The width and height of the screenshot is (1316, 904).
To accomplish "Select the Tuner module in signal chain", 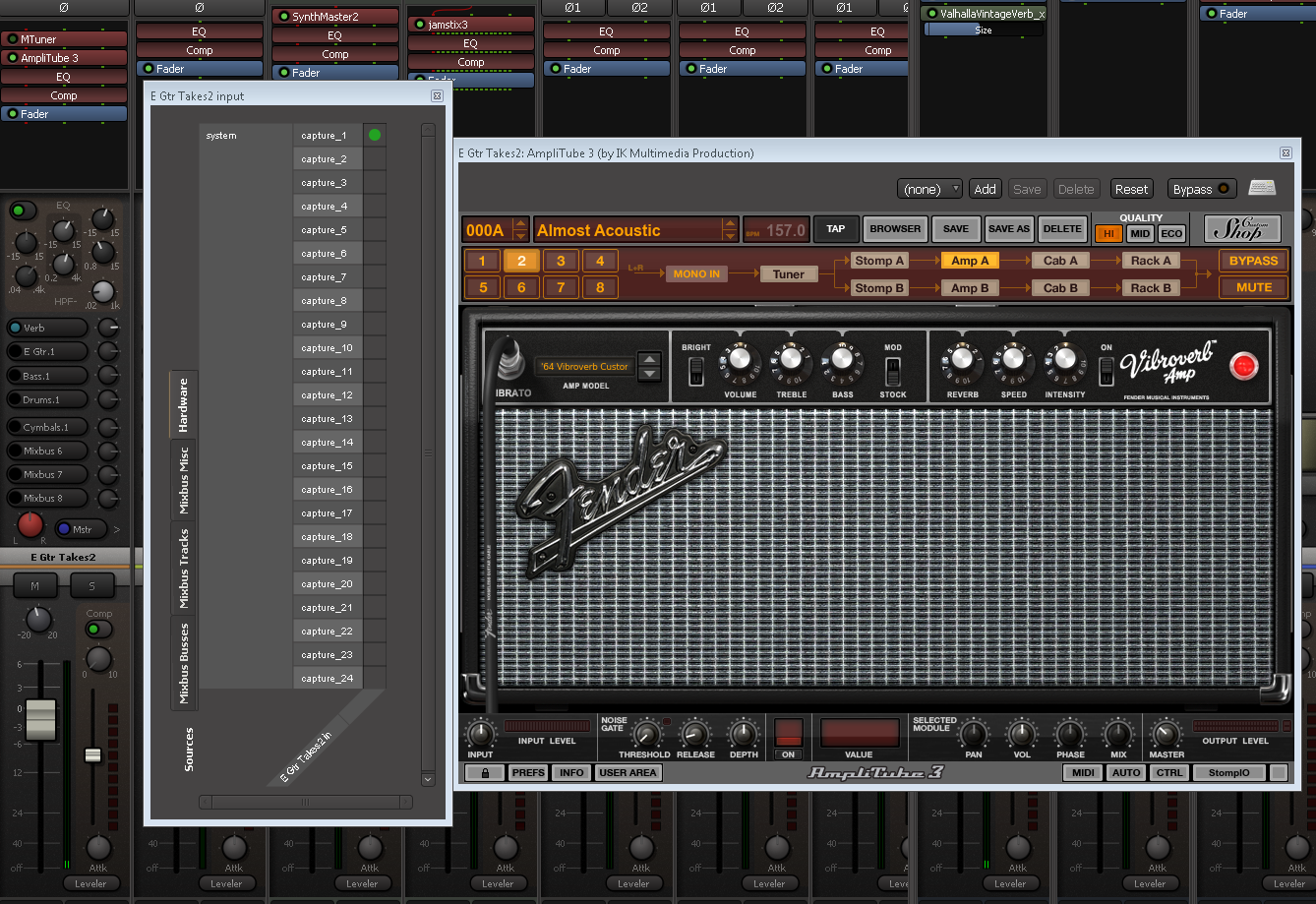I will coord(788,274).
